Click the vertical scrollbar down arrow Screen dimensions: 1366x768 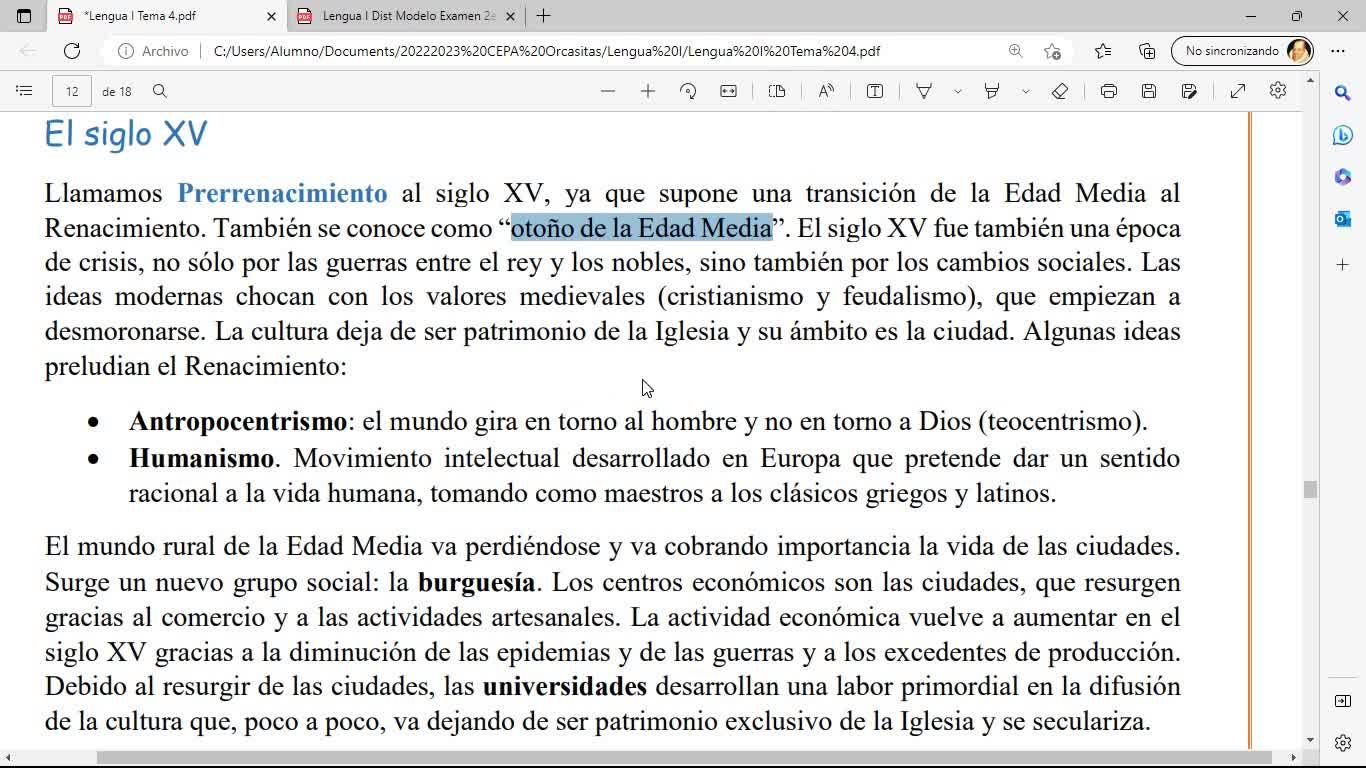click(1310, 741)
